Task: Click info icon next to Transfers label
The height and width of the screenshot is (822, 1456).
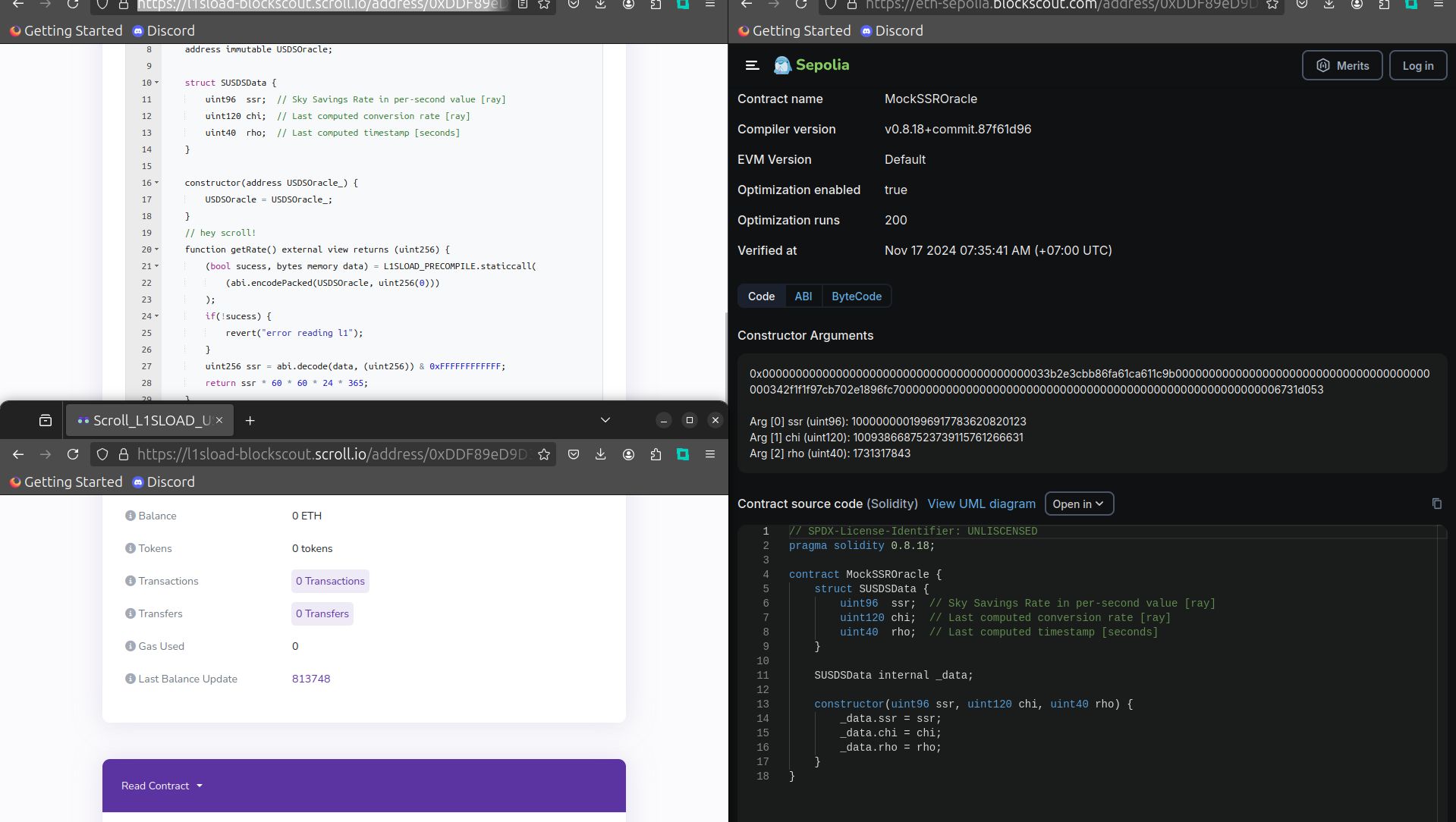Action: 130,613
